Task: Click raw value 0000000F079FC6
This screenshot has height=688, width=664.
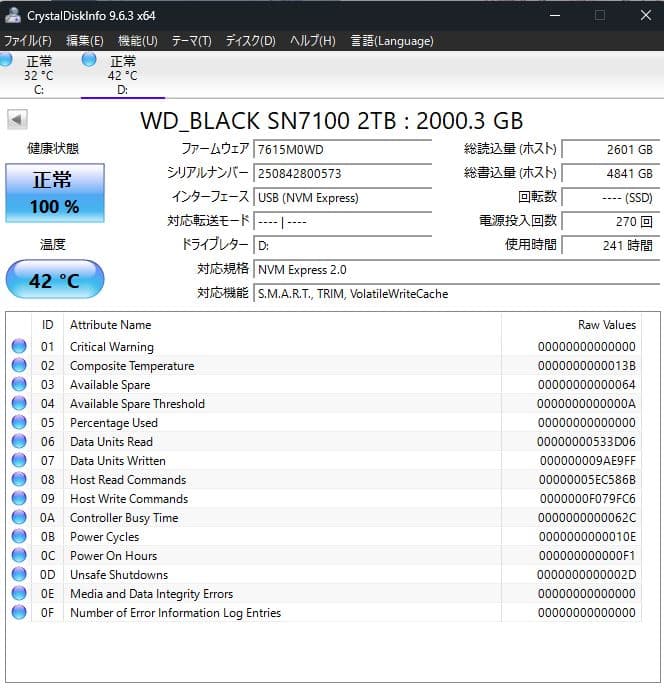Action: pyautogui.click(x=588, y=499)
